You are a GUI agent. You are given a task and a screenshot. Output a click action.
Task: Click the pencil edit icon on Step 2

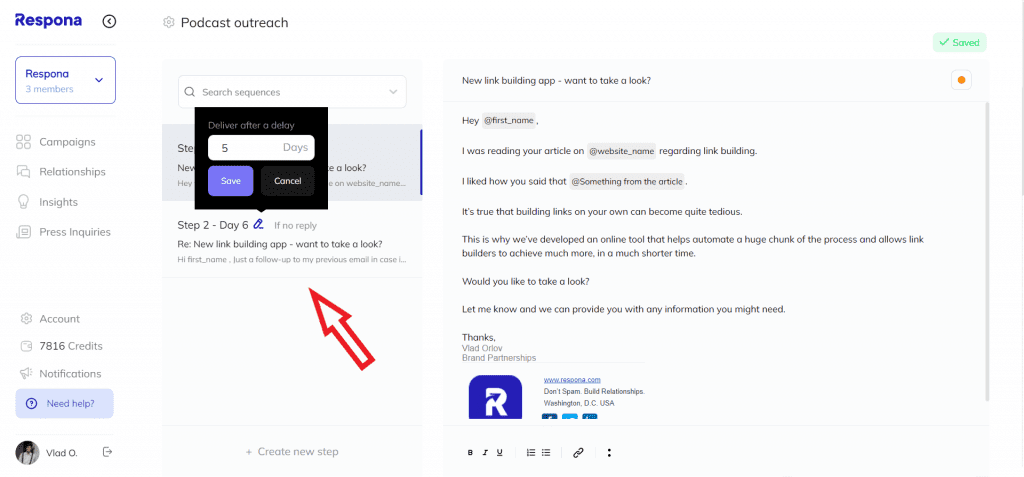(x=259, y=225)
